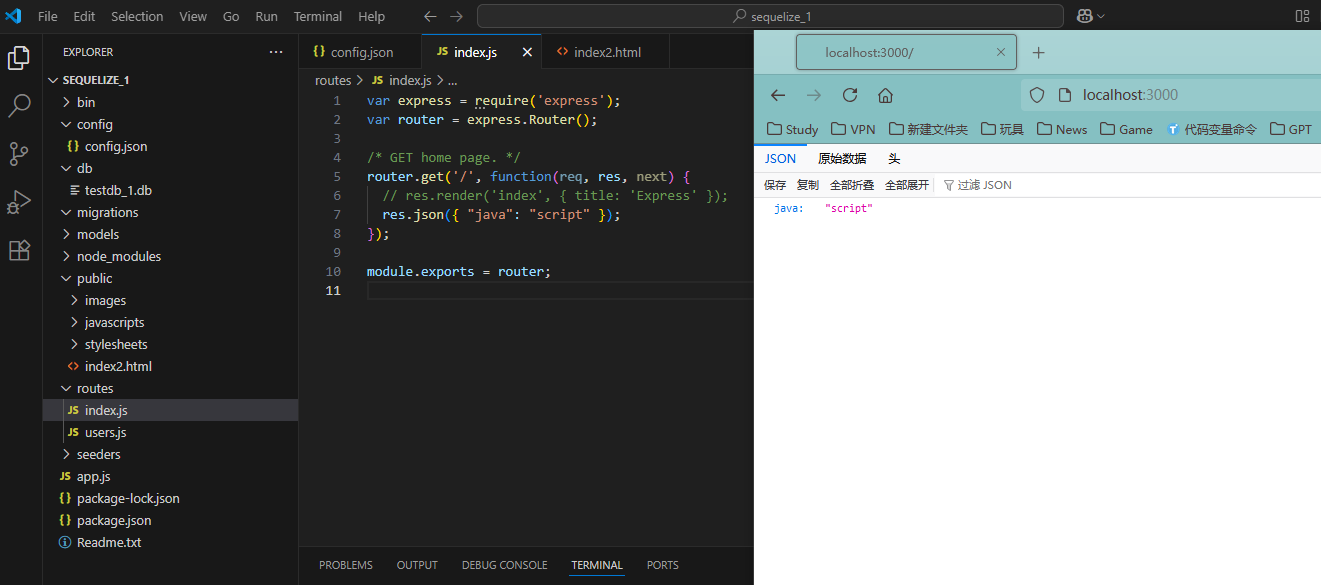Open the Search view in activity bar

click(x=19, y=106)
